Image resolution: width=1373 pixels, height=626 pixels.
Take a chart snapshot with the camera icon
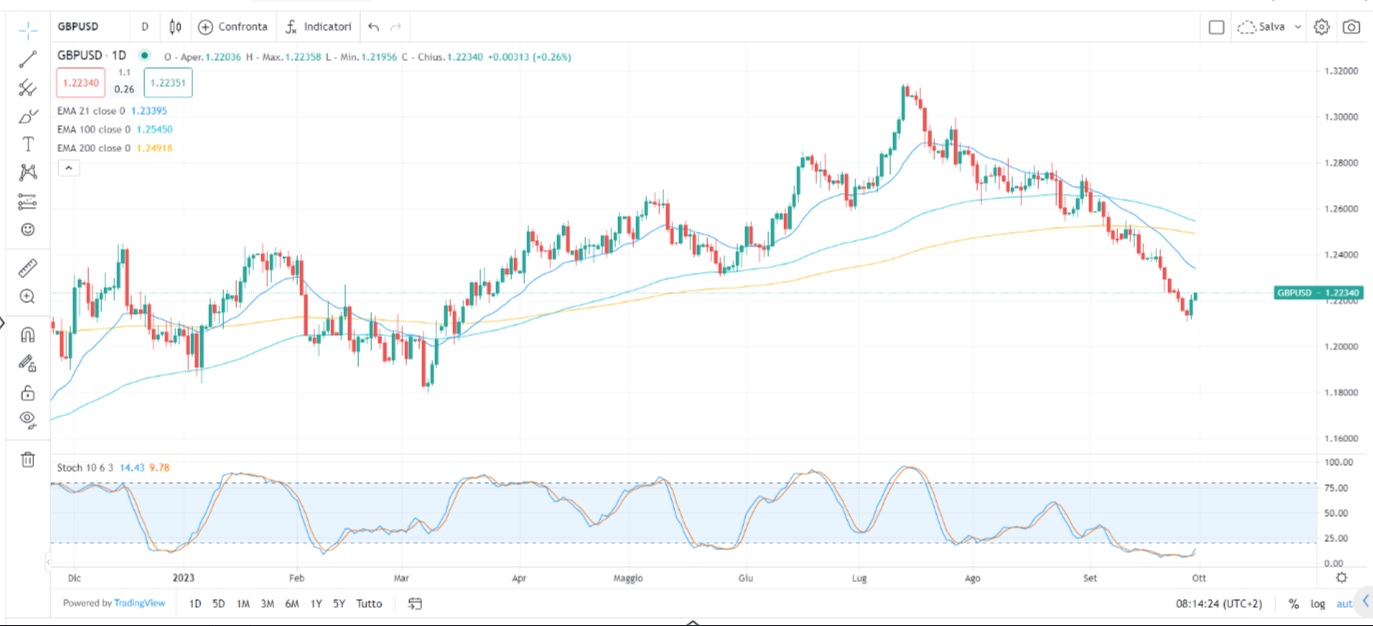[x=1351, y=27]
